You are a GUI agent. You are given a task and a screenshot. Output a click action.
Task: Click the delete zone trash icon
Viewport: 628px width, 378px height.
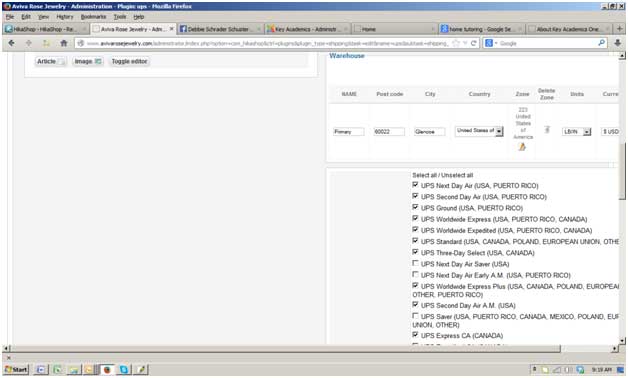click(547, 129)
